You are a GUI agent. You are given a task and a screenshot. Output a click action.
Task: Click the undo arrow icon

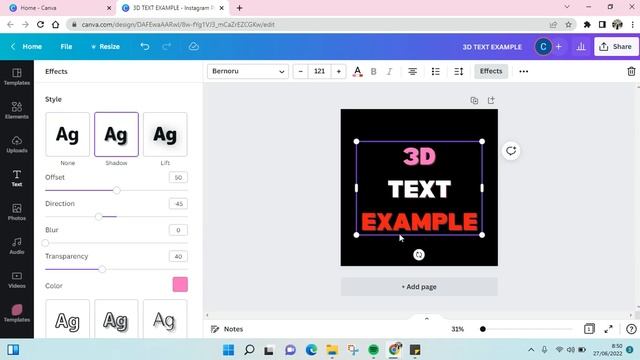click(144, 47)
